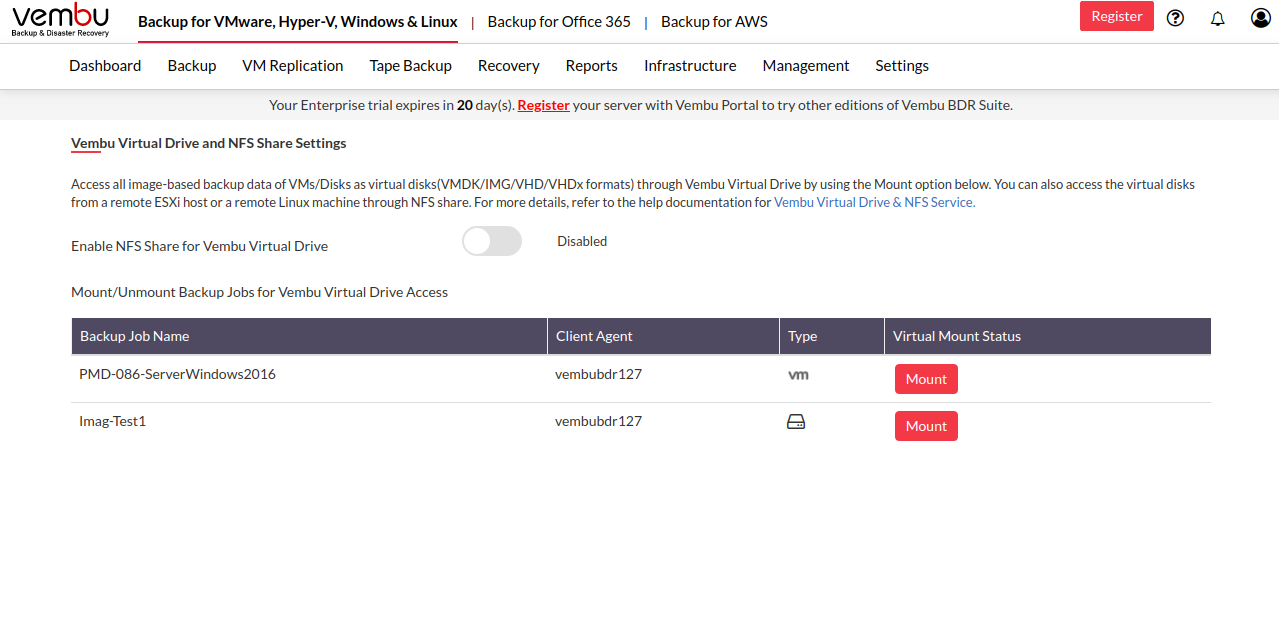This screenshot has height=617, width=1279.
Task: Open the Management menu
Action: coord(806,66)
